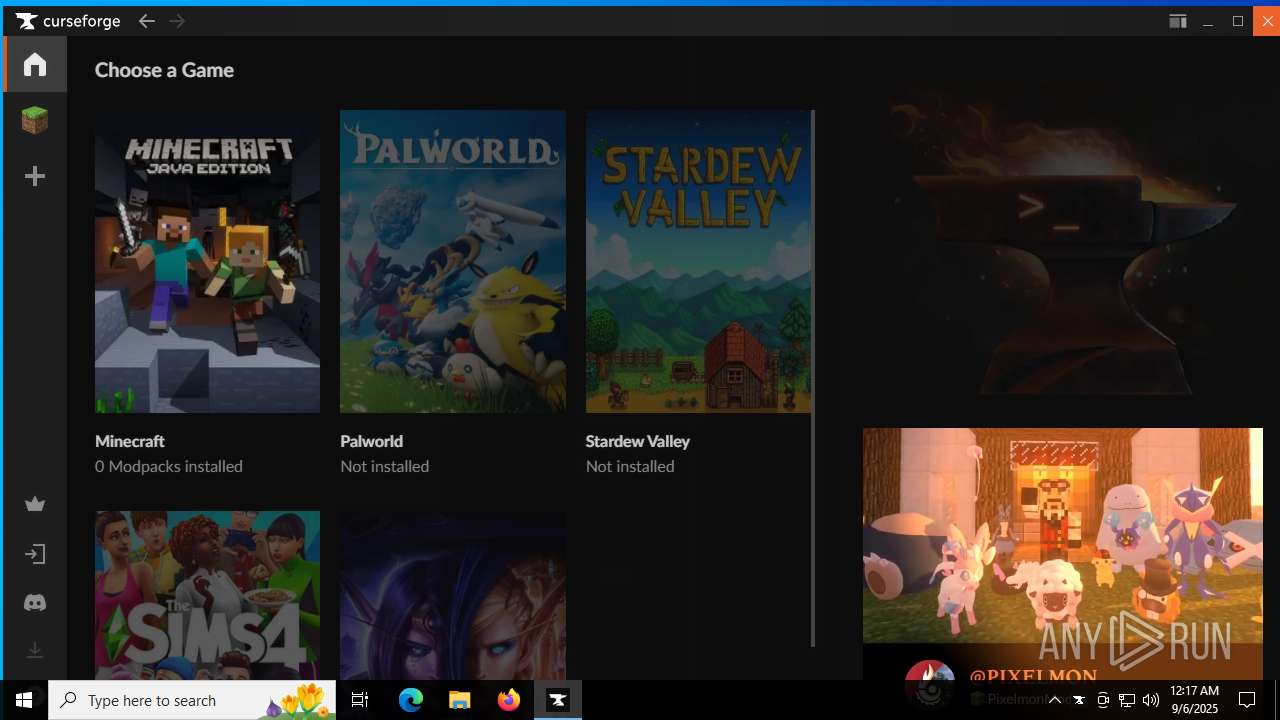The width and height of the screenshot is (1280, 720).
Task: Click the Minecraft title text
Action: point(130,441)
